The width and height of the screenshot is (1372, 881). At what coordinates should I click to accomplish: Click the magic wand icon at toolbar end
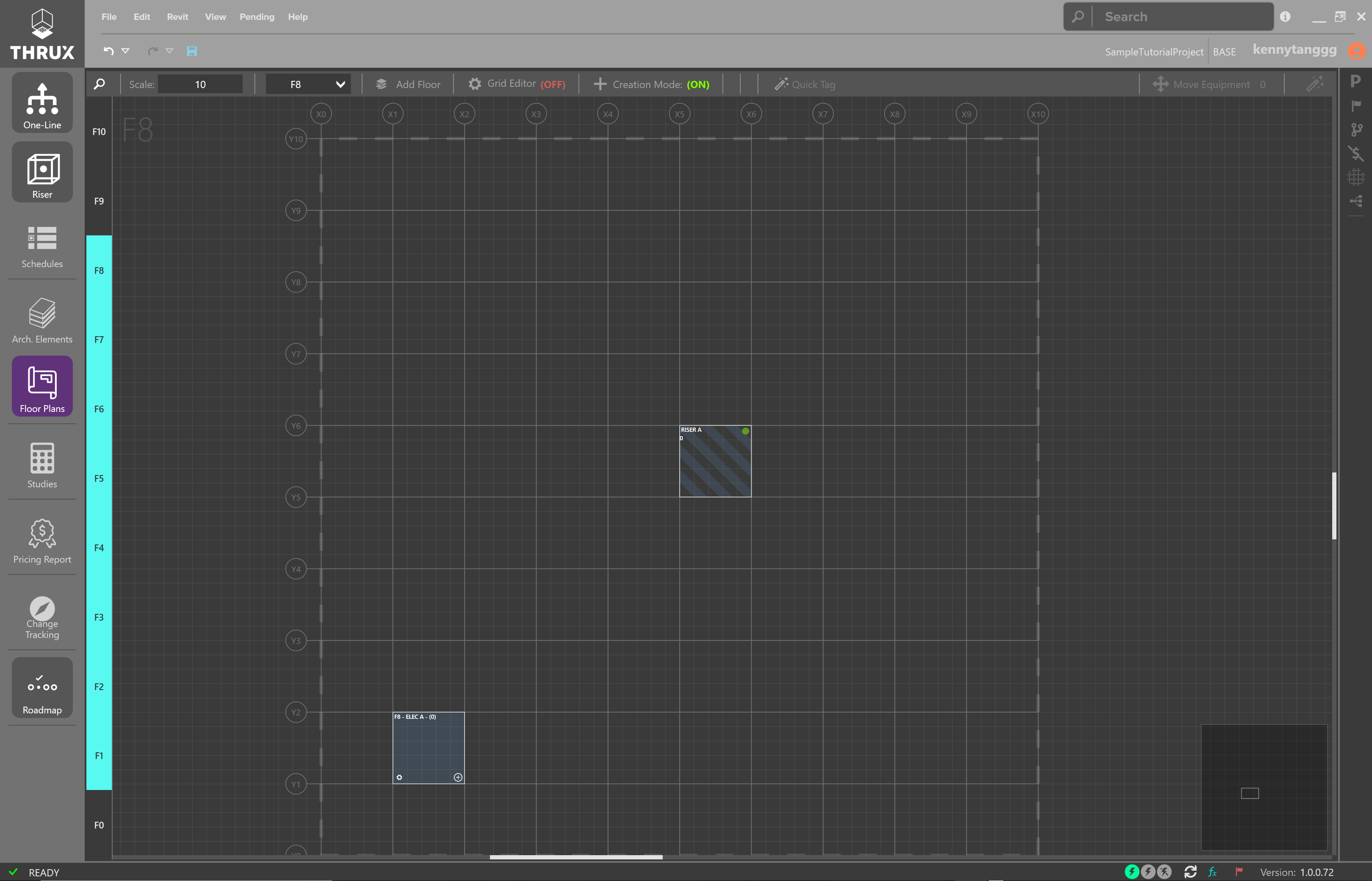(1315, 84)
